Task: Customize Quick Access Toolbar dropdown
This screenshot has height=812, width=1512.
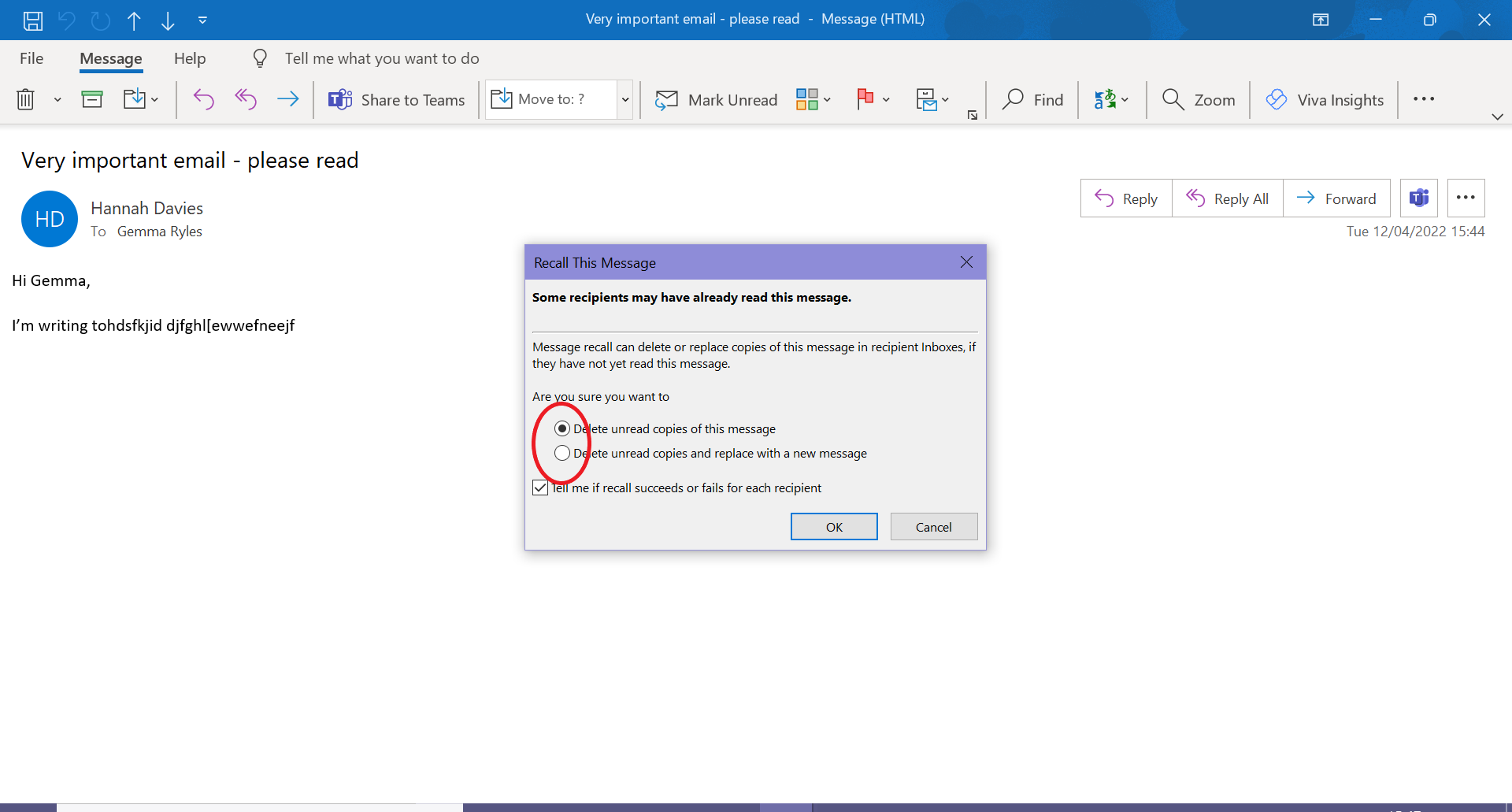Action: (202, 20)
